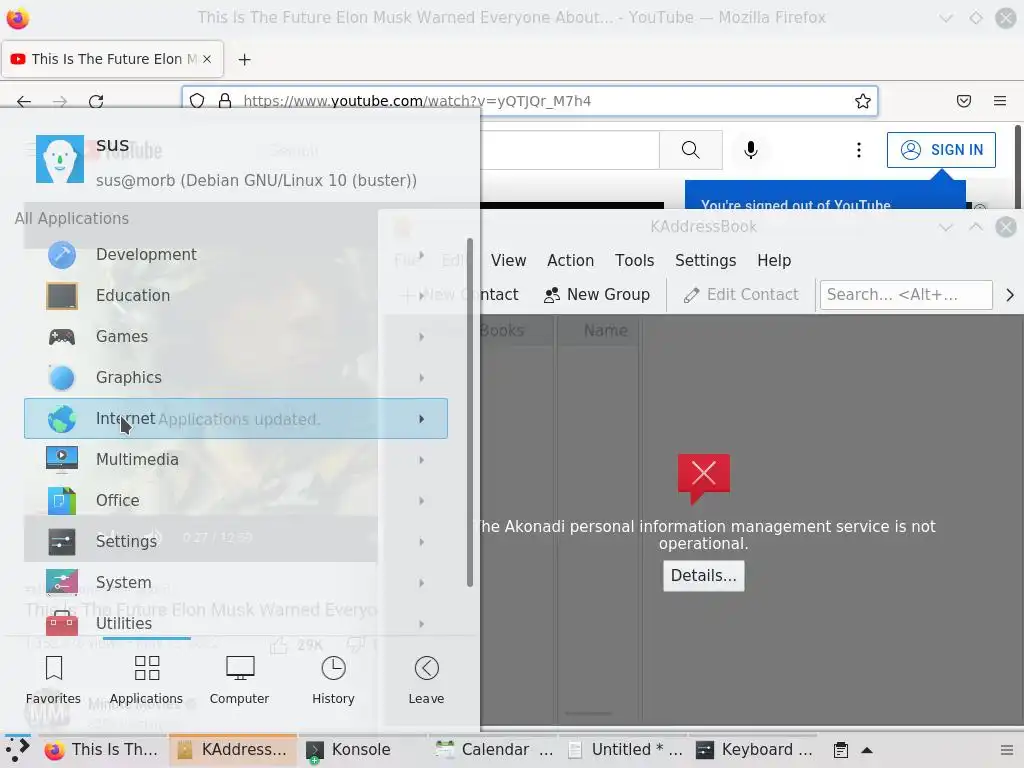Click the Settings category sliders icon
The width and height of the screenshot is (1024, 768).
coord(62,541)
